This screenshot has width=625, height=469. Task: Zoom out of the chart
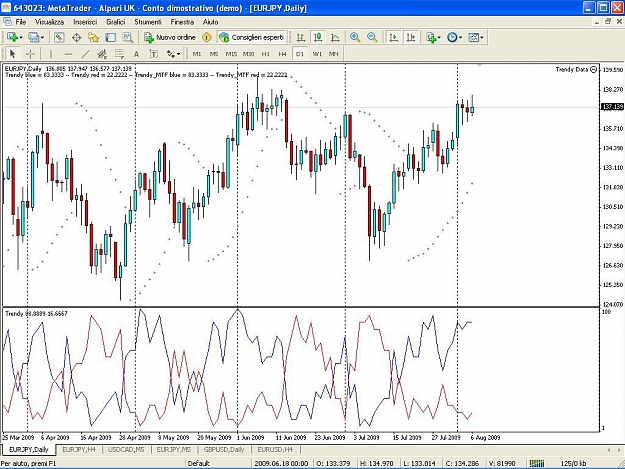(372, 37)
